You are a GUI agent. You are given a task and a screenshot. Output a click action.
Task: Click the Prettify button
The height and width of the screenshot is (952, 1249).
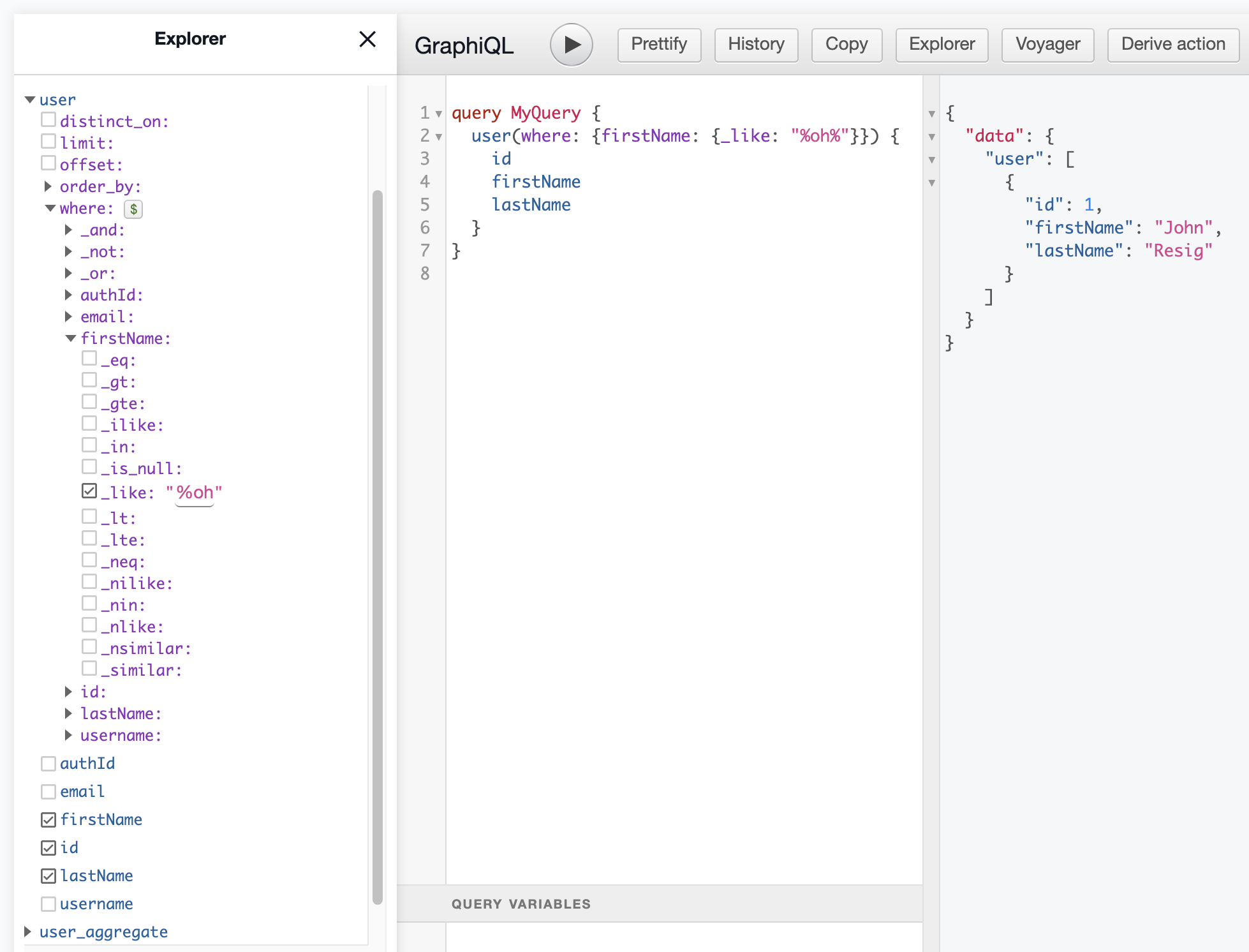click(659, 45)
